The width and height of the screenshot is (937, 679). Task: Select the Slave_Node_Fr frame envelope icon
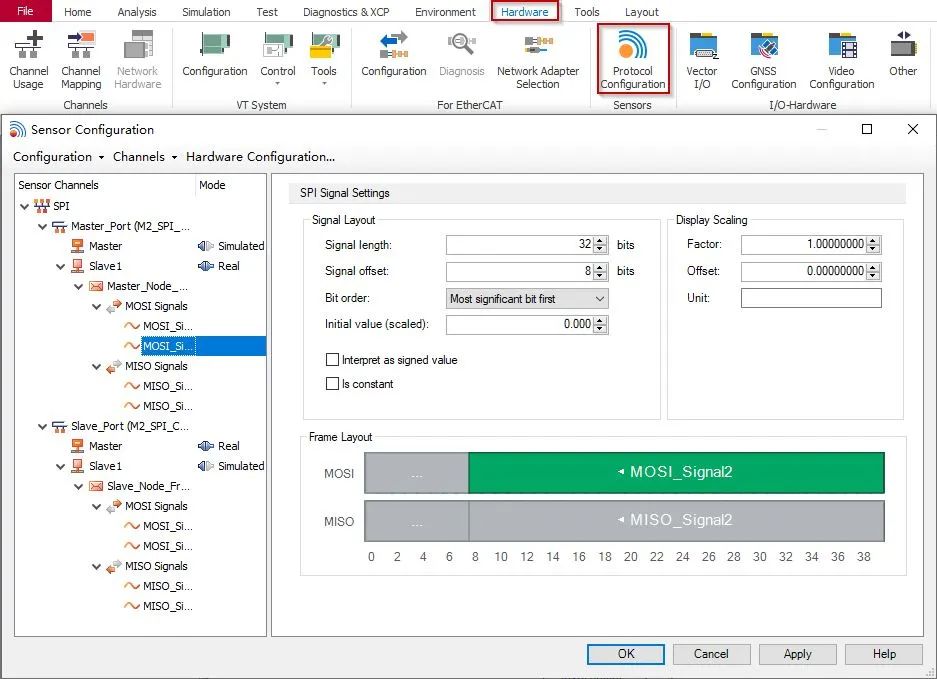pos(96,486)
